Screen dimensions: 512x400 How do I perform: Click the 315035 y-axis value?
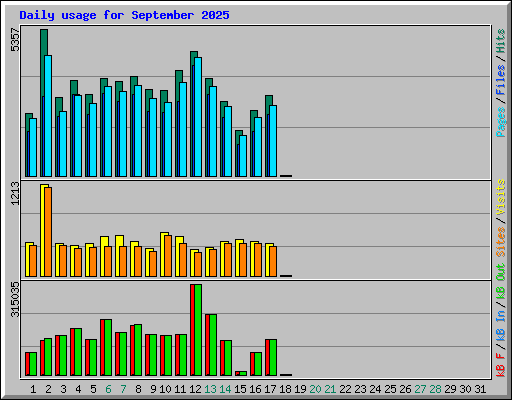coord(15,299)
